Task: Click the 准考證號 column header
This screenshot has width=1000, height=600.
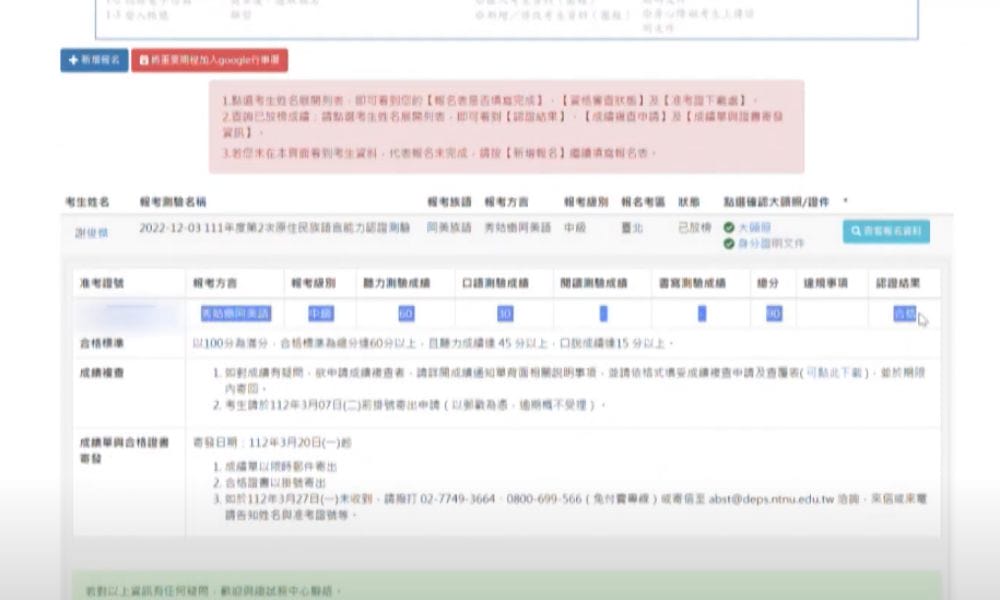Action: pos(101,284)
